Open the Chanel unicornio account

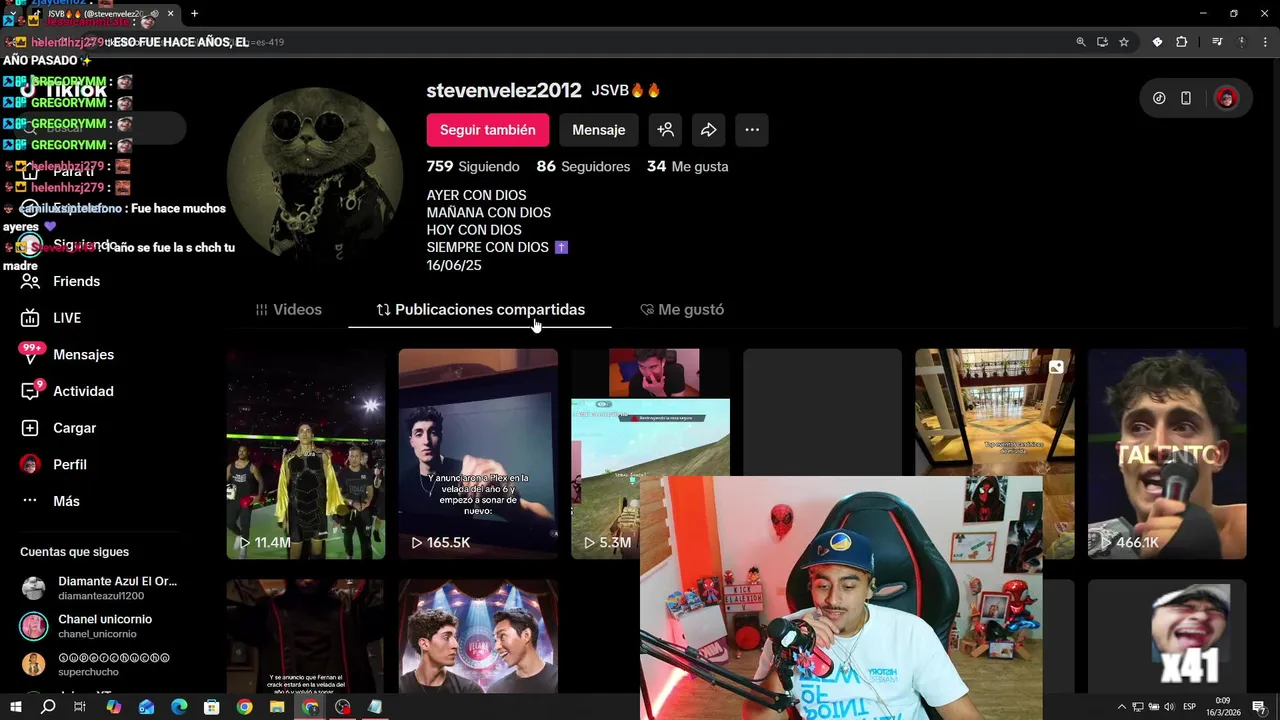click(87, 626)
